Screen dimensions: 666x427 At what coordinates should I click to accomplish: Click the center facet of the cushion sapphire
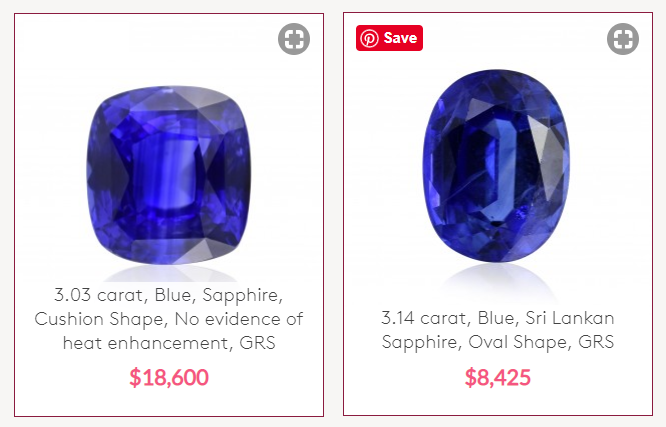tap(166, 172)
